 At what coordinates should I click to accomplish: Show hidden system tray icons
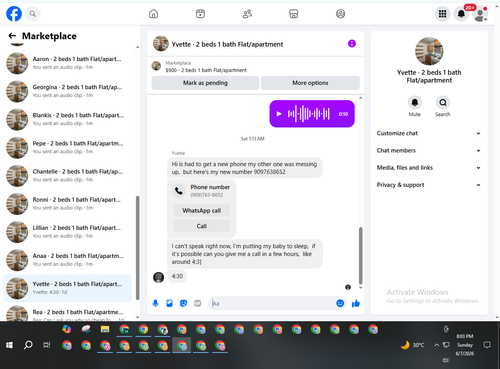[x=436, y=345]
